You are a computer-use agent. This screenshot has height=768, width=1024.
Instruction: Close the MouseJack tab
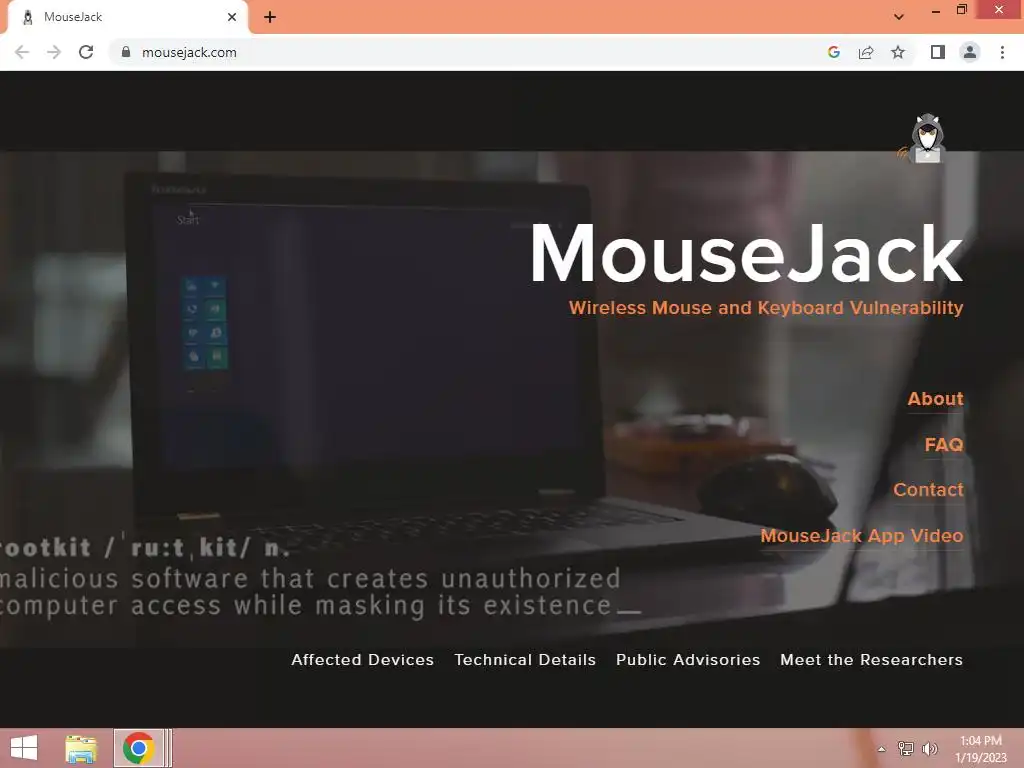232,17
